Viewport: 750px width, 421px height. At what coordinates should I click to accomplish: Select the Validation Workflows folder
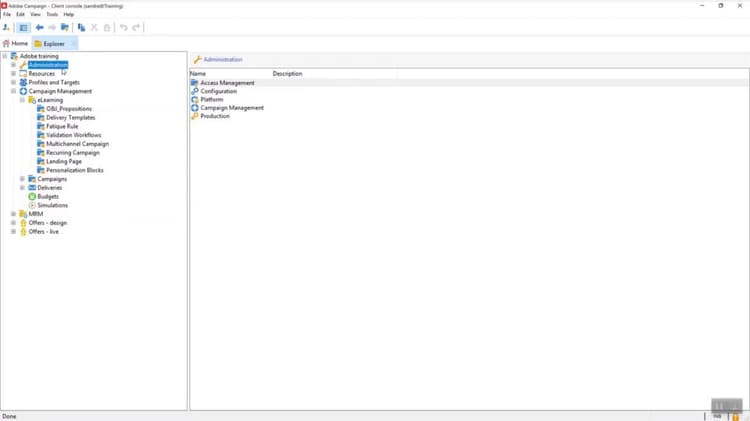(x=74, y=135)
